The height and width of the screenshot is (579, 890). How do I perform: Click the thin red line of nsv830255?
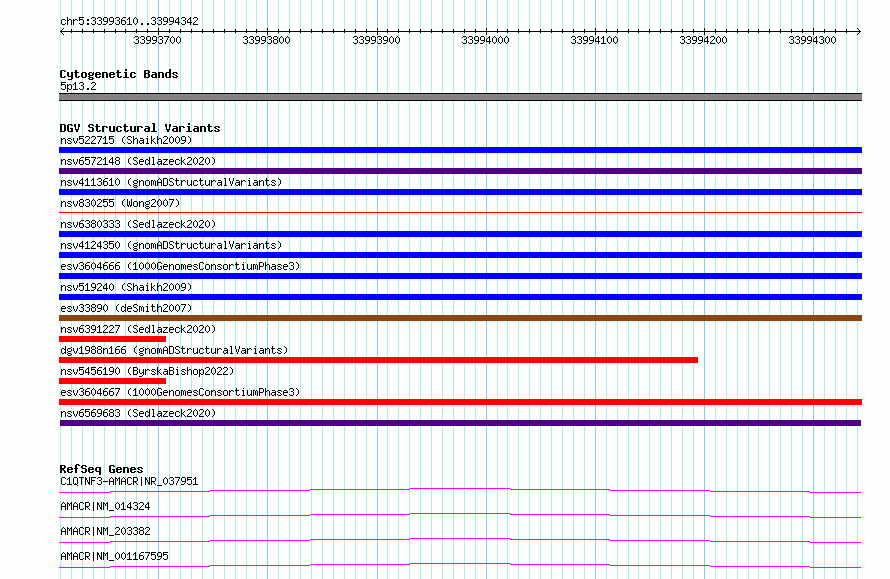point(460,213)
